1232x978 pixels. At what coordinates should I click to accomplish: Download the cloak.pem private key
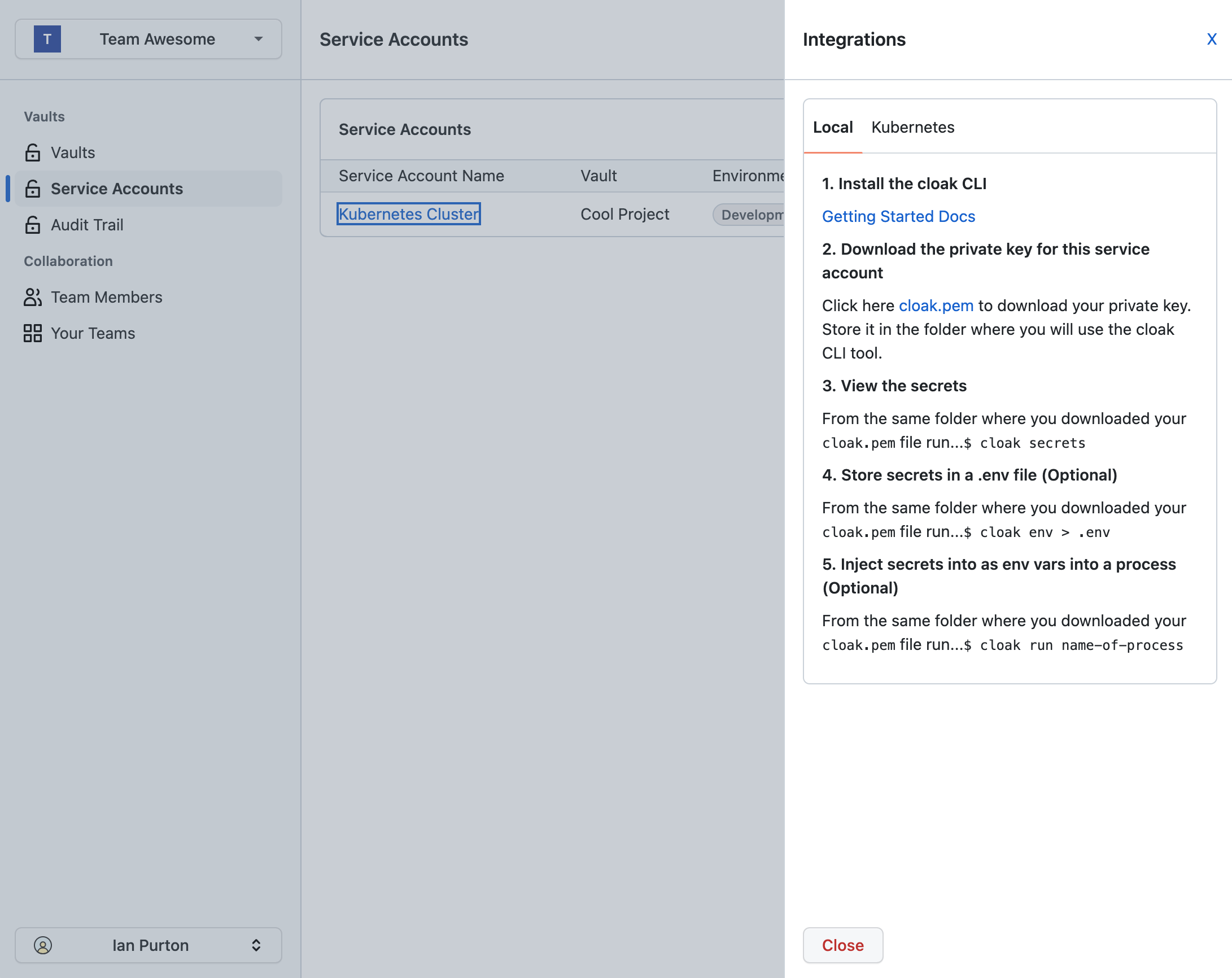(x=936, y=305)
